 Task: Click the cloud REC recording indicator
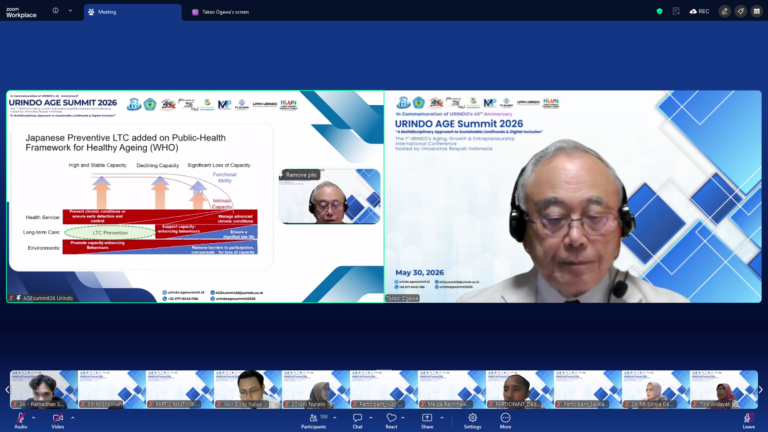point(699,11)
